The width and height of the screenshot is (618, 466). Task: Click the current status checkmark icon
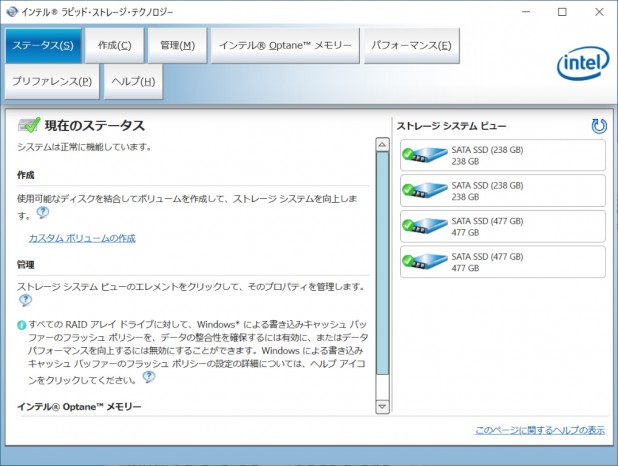point(29,125)
